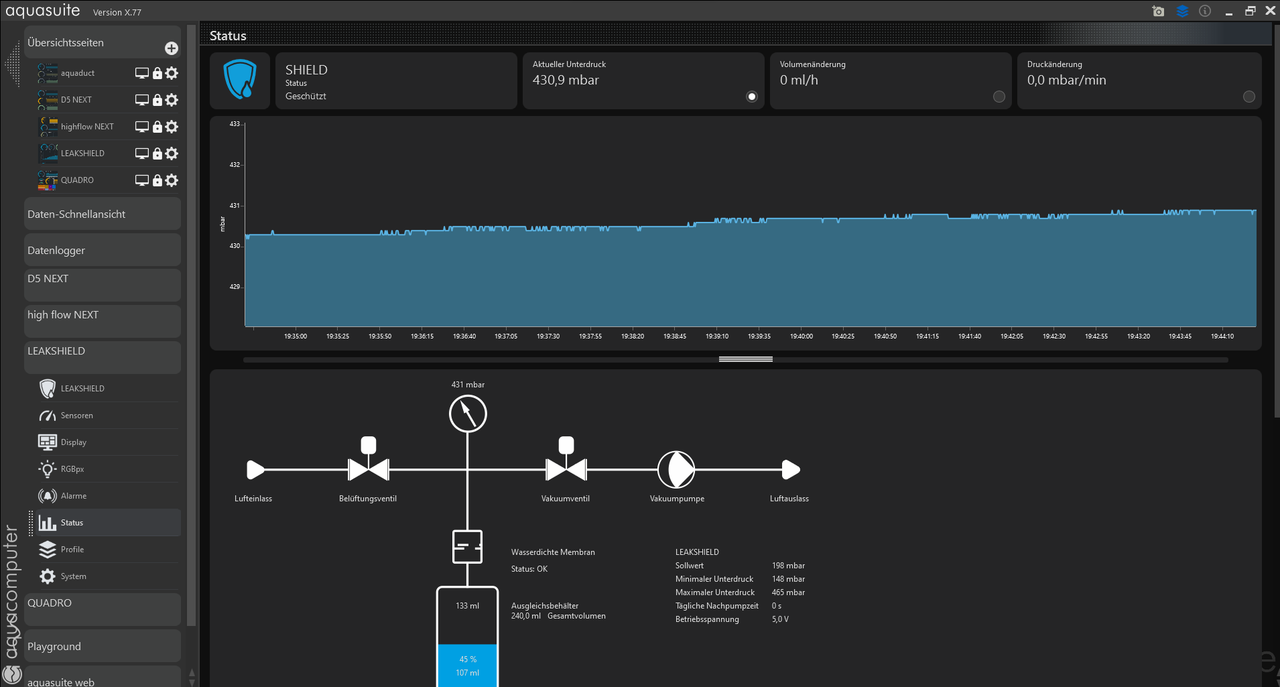Select Volumenänderung chart radio button
1280x687 pixels.
pyautogui.click(x=999, y=97)
